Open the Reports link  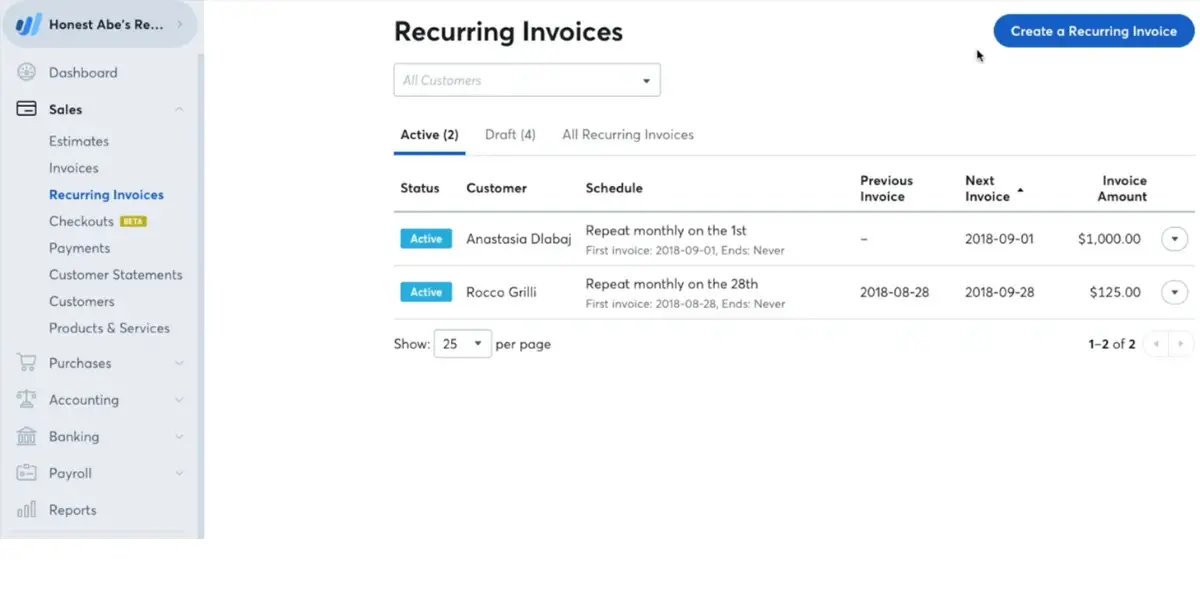(73, 510)
